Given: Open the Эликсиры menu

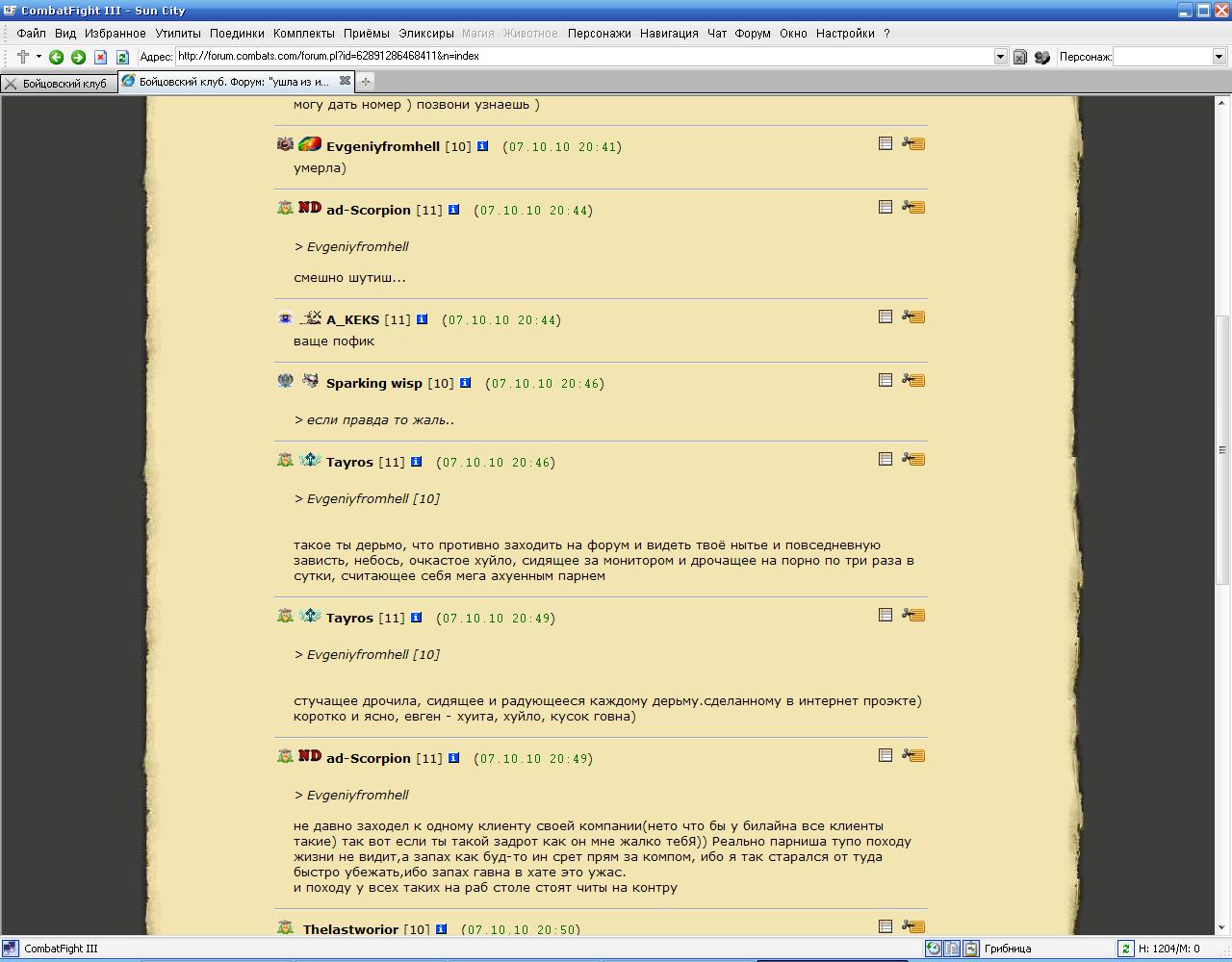Looking at the screenshot, I should (426, 33).
